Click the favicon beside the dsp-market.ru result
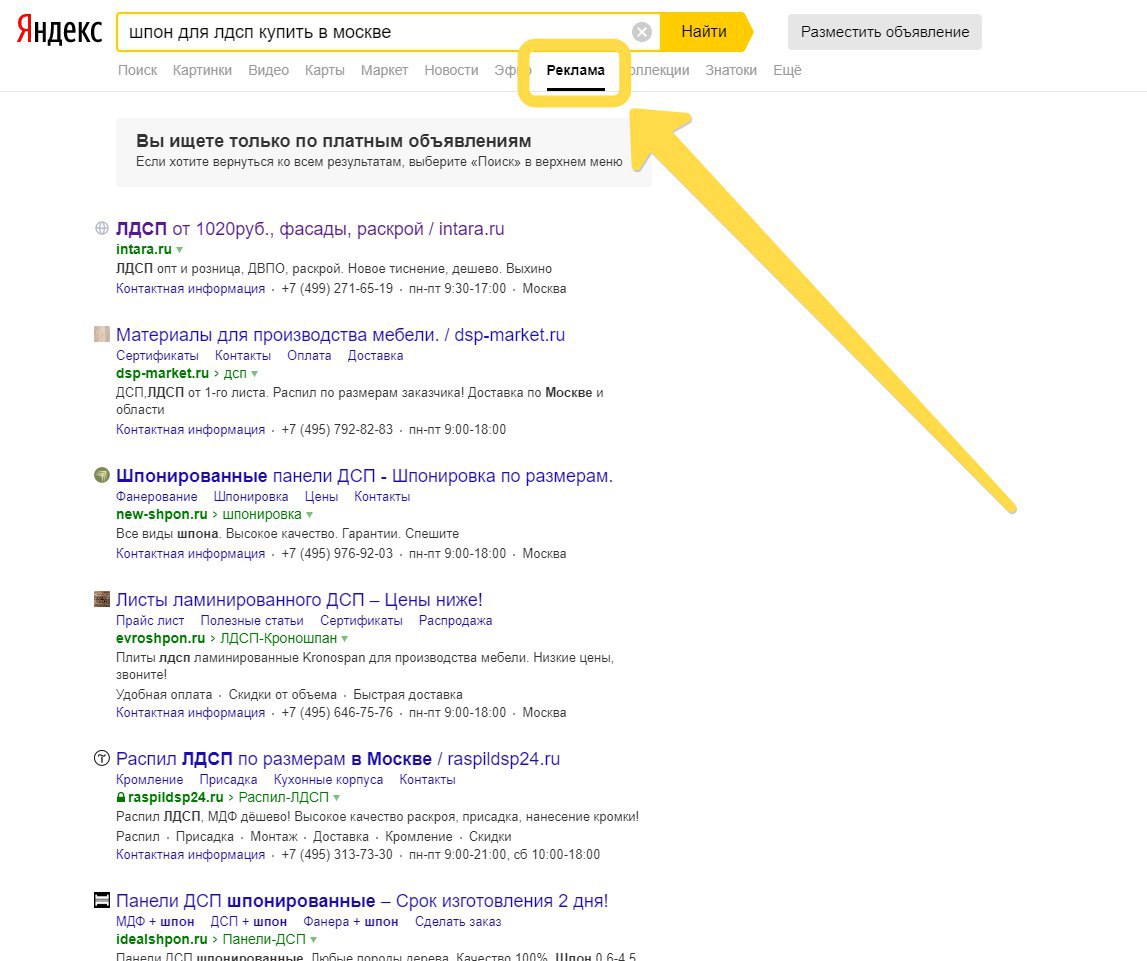The height and width of the screenshot is (961, 1147). point(102,334)
